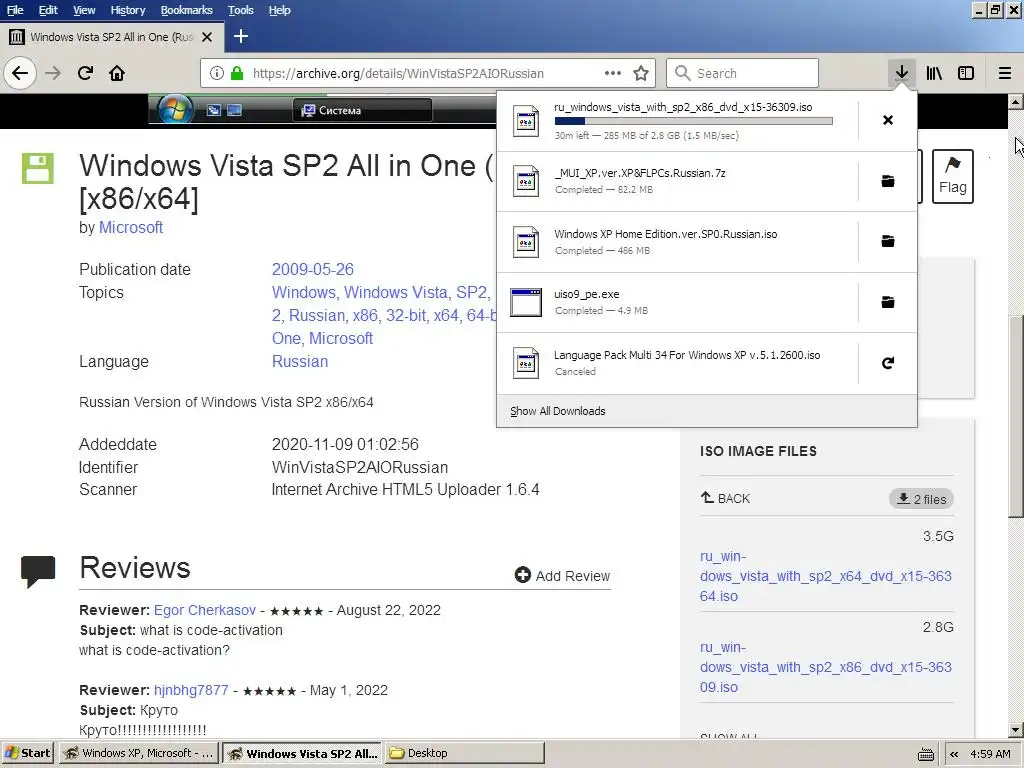Click the 4:59 AM taskbar clock

click(x=990, y=754)
